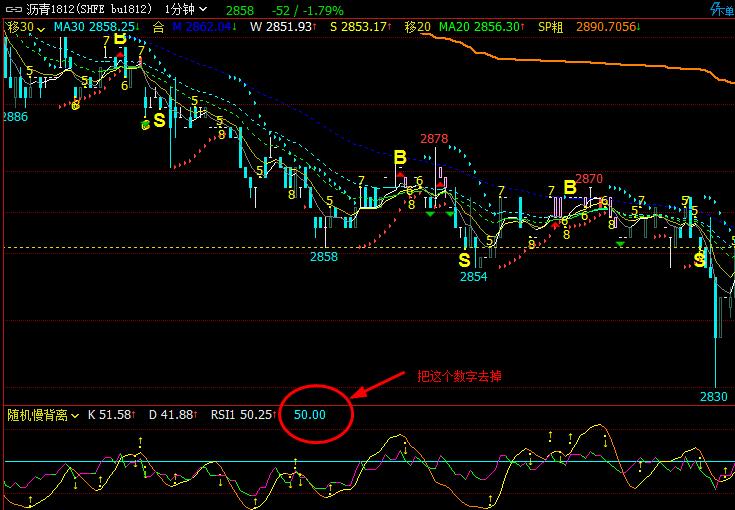
Task: Click the D 41.88 value in sub-chart
Action: pos(173,415)
